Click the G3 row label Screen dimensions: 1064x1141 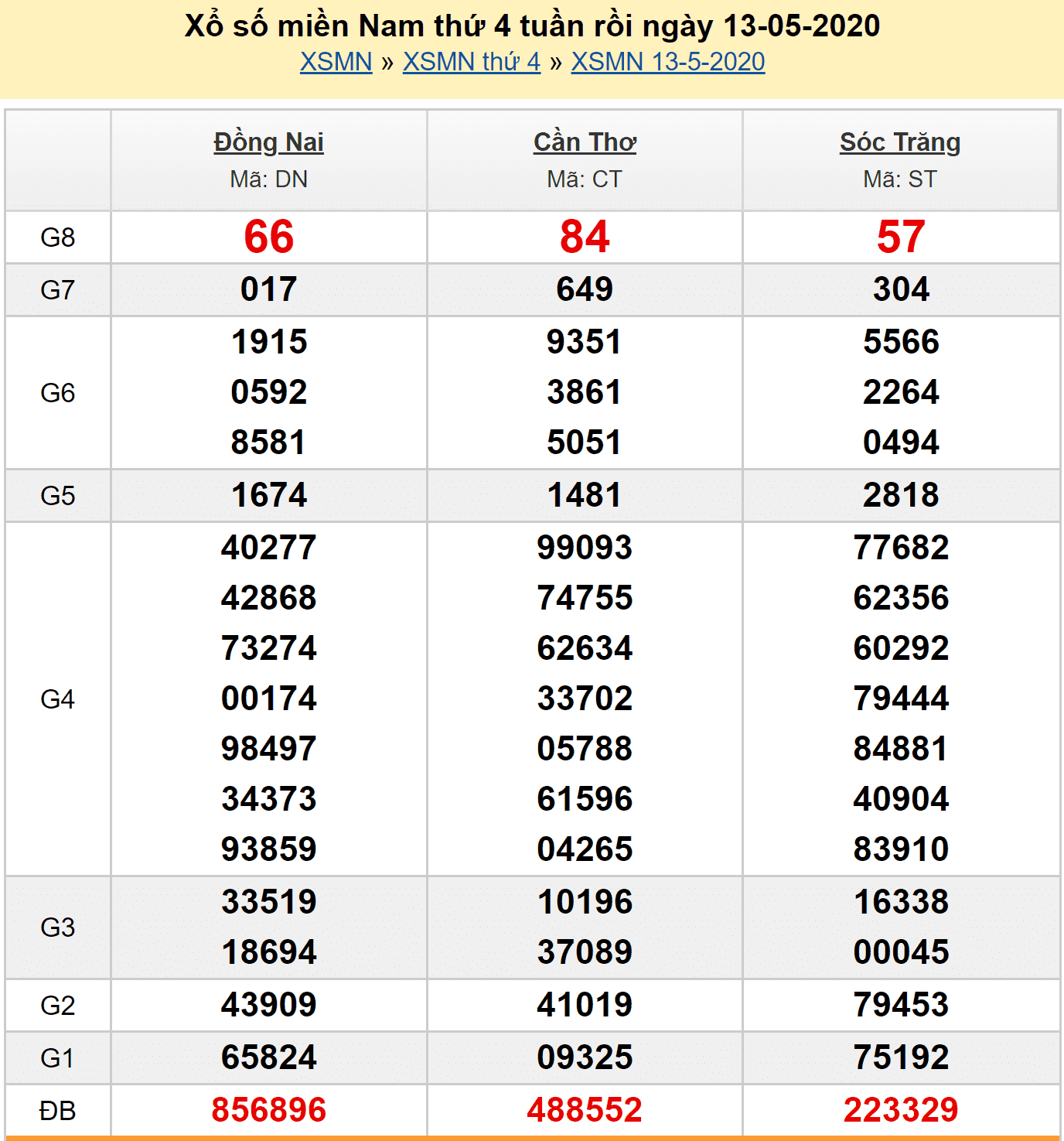58,927
